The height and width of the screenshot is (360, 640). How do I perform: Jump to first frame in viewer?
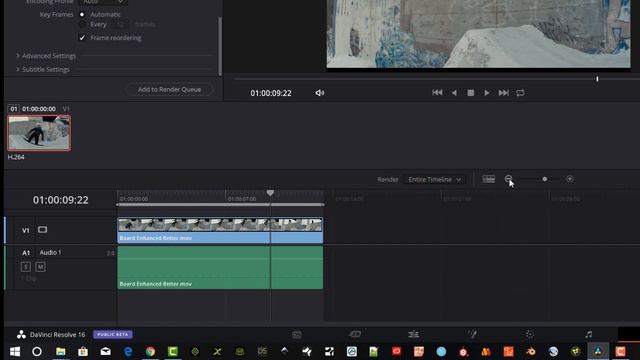437,93
